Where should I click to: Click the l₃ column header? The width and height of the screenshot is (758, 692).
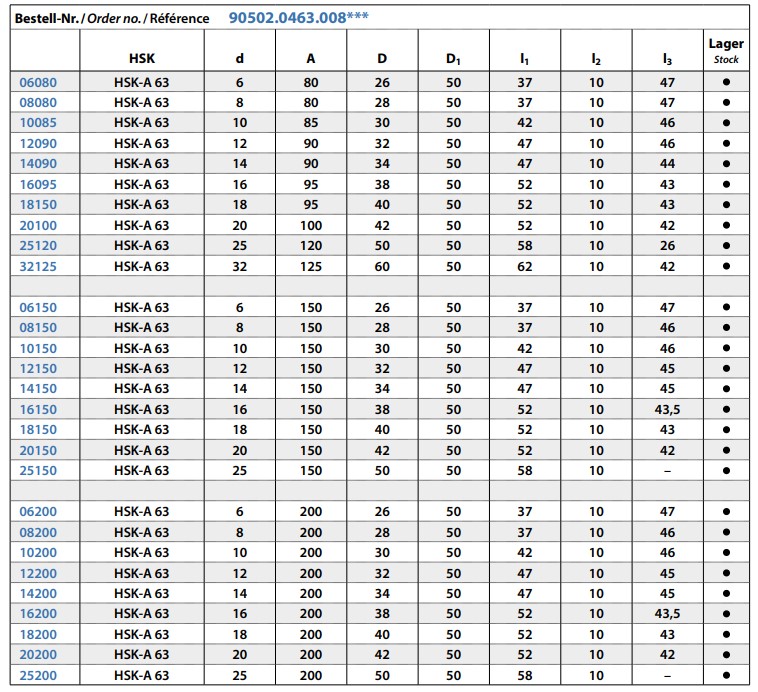[667, 59]
